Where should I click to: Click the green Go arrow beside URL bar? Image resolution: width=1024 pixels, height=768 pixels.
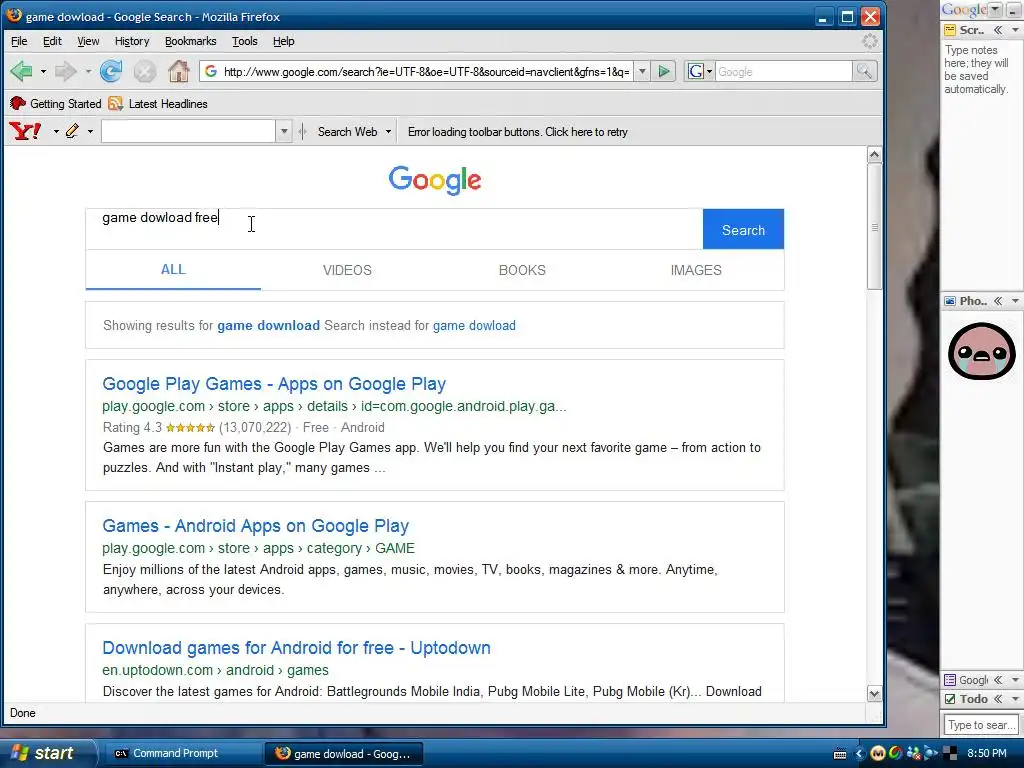pos(664,71)
